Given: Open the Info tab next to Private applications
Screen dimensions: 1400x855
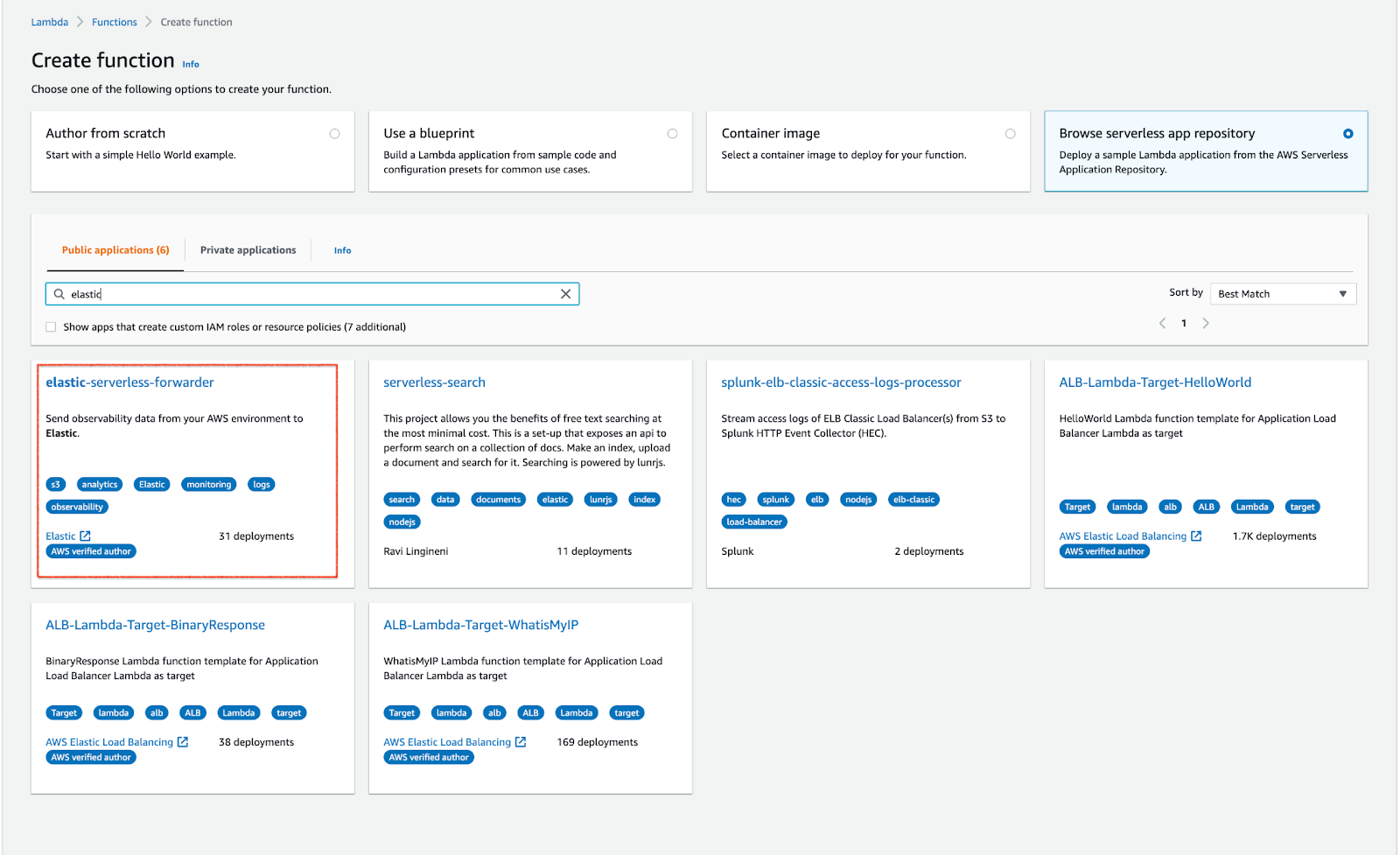Looking at the screenshot, I should pyautogui.click(x=342, y=249).
